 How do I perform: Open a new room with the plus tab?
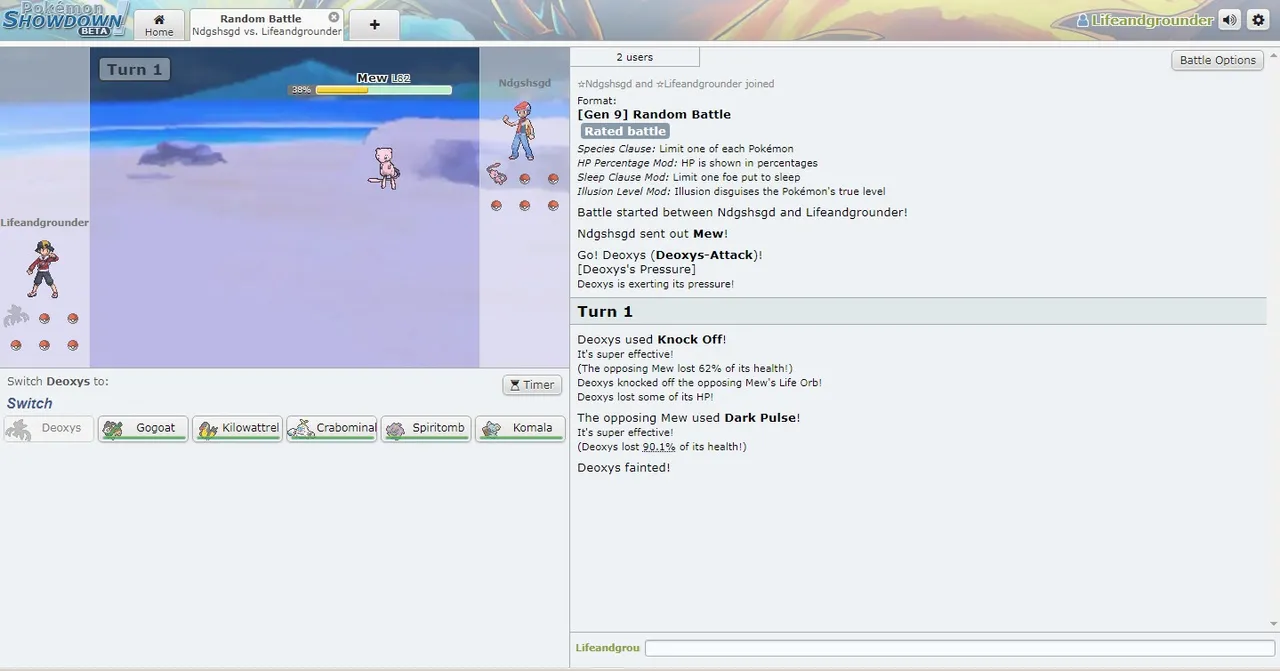[x=374, y=25]
